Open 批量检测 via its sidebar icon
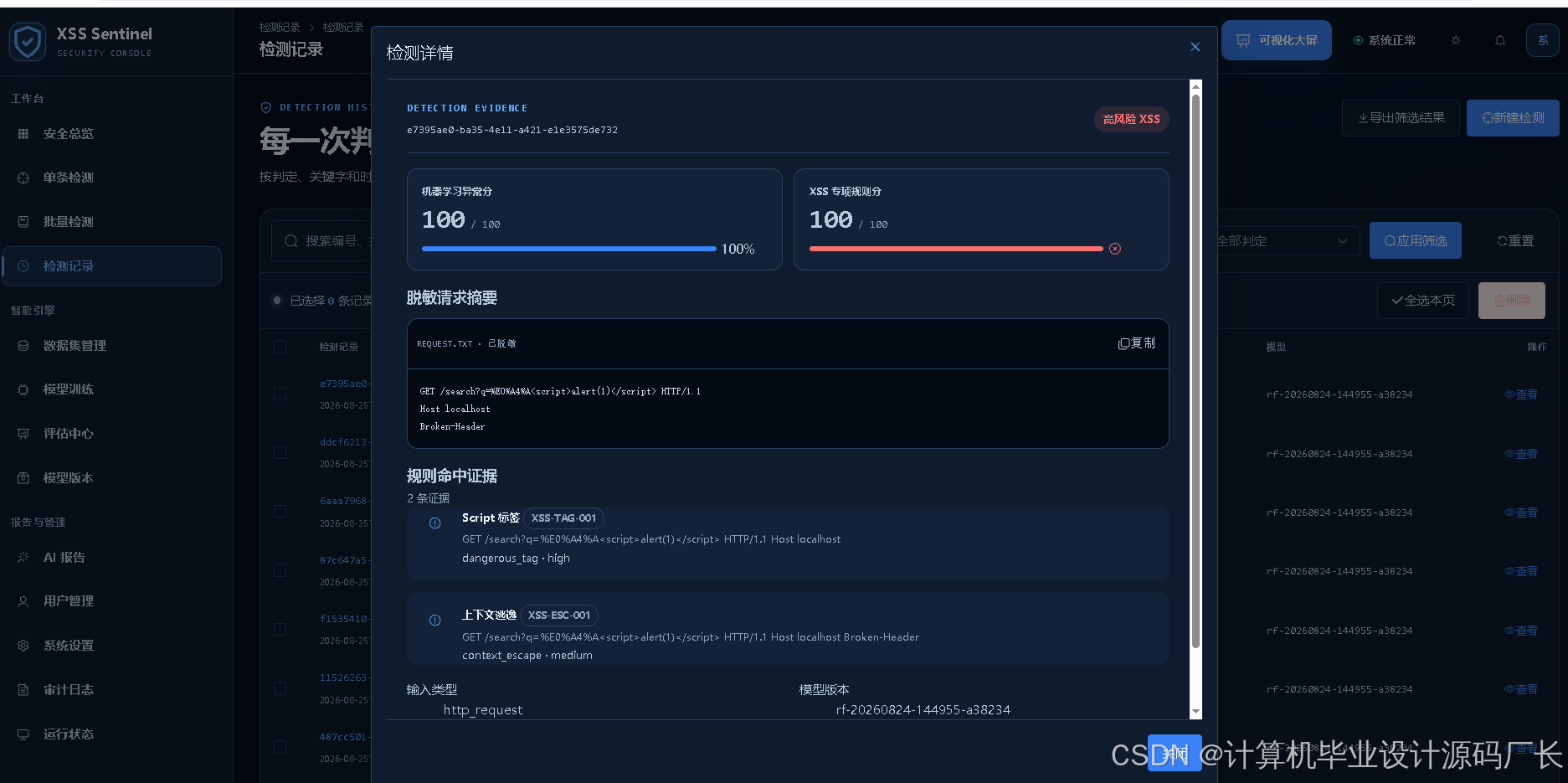 [x=23, y=222]
